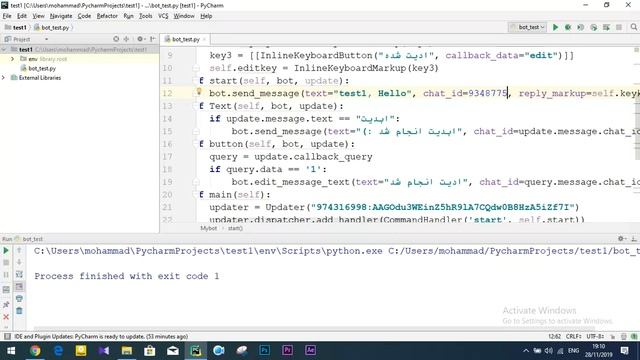Toggle Scroll to End in console
640x360 pixels.
click(19, 287)
